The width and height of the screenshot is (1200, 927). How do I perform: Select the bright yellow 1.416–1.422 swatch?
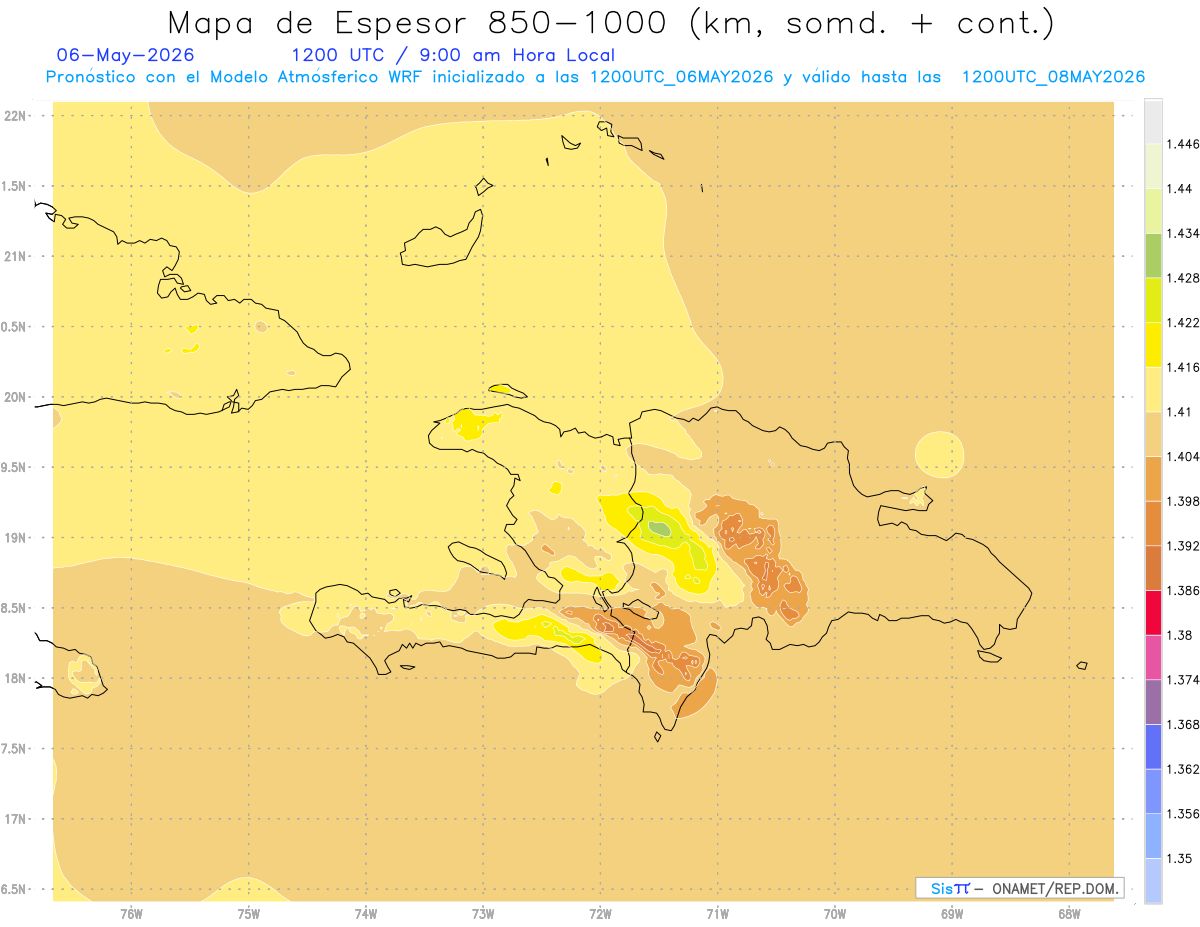[x=1153, y=345]
